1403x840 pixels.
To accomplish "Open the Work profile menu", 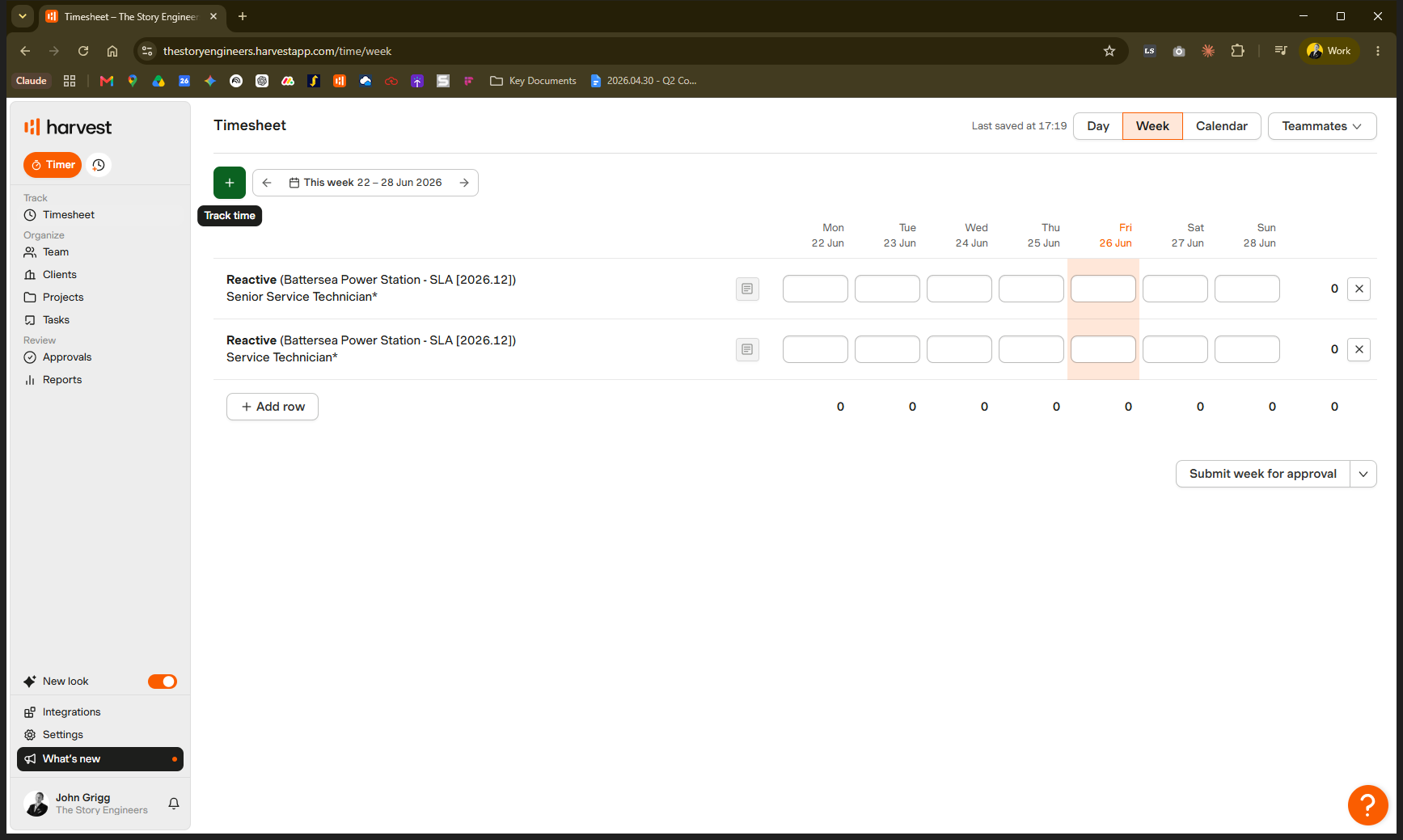I will pos(1329,51).
